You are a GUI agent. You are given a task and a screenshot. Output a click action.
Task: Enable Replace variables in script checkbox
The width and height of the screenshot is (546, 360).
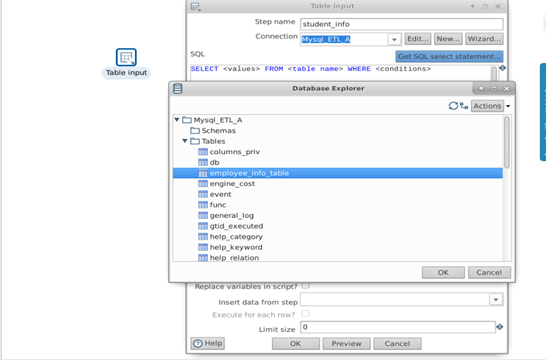pyautogui.click(x=305, y=286)
